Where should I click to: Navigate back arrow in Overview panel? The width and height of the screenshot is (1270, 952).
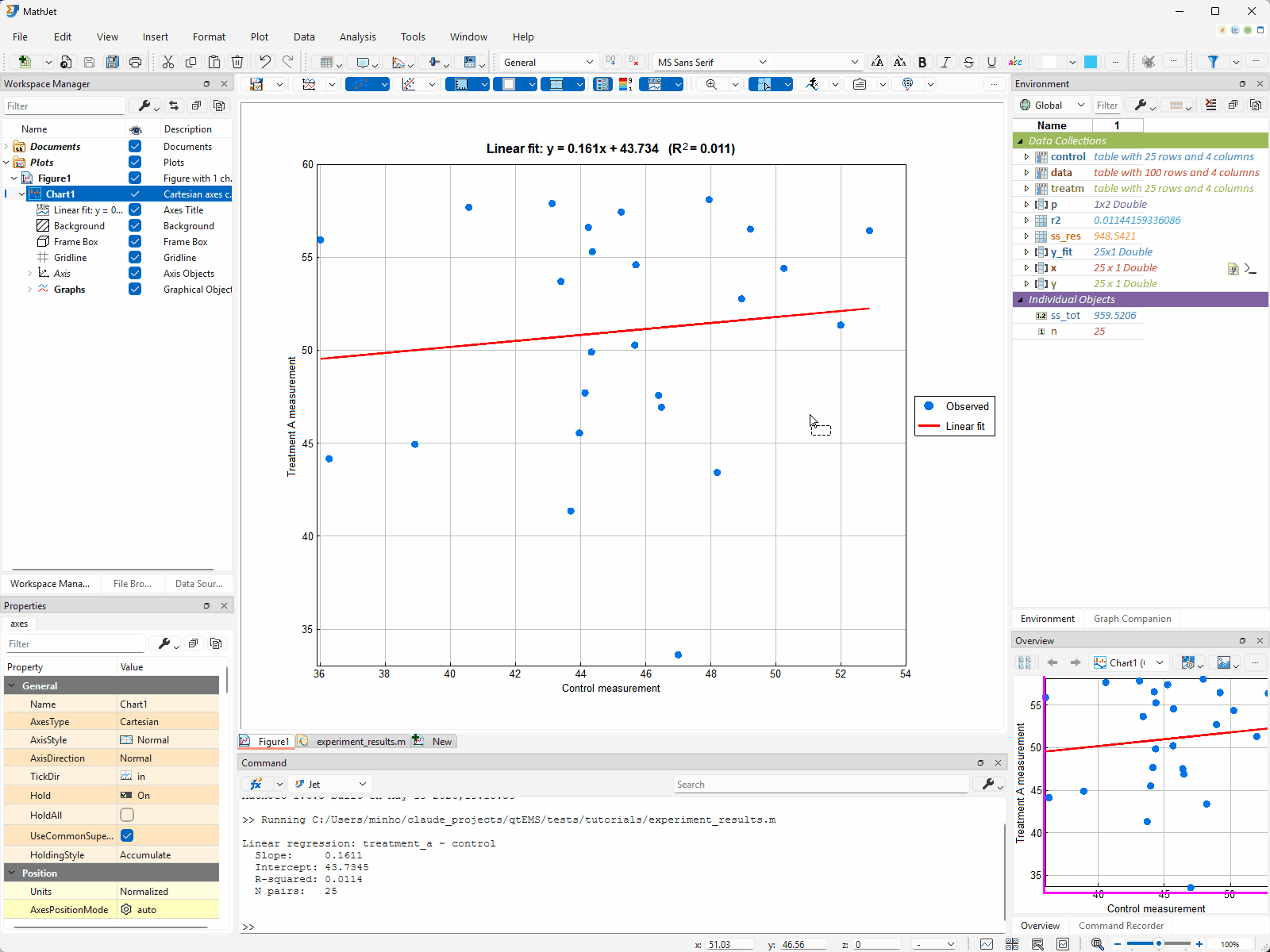(x=1052, y=662)
